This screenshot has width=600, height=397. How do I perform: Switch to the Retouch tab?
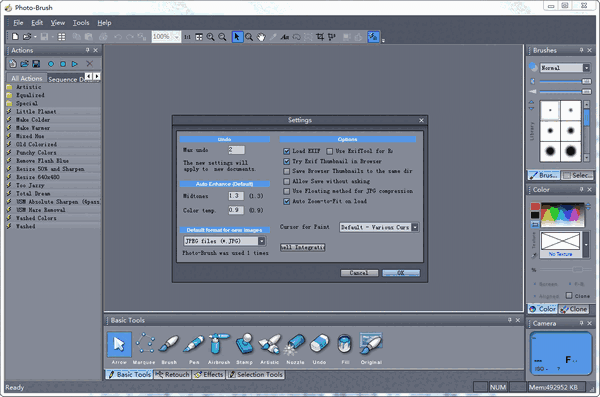(173, 374)
